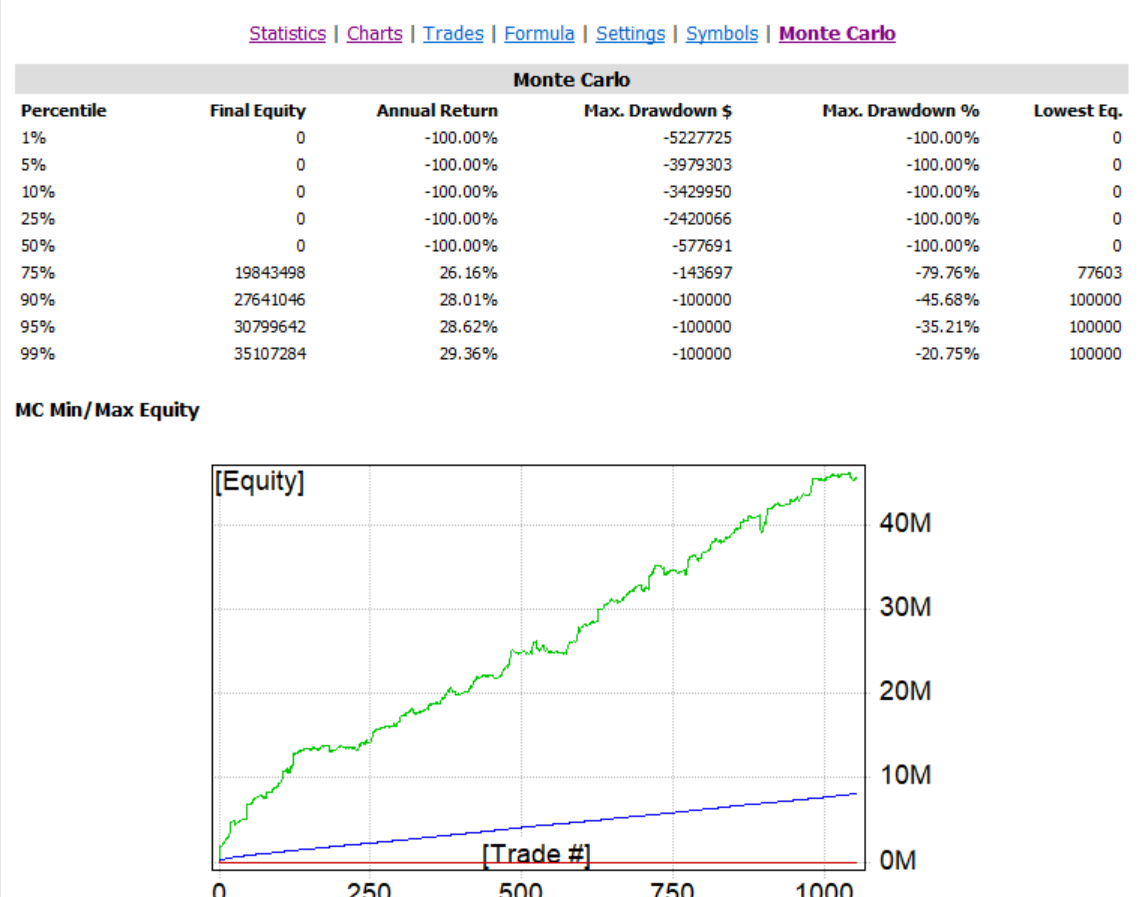
Task: Click the gray Monte Carlo section header
Action: pyautogui.click(x=571, y=80)
